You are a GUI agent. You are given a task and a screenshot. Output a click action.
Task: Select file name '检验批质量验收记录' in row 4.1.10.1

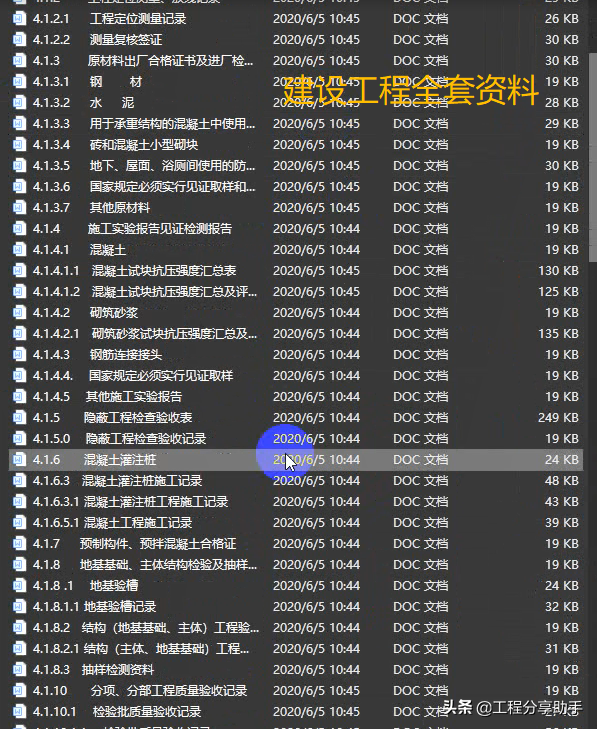147,711
